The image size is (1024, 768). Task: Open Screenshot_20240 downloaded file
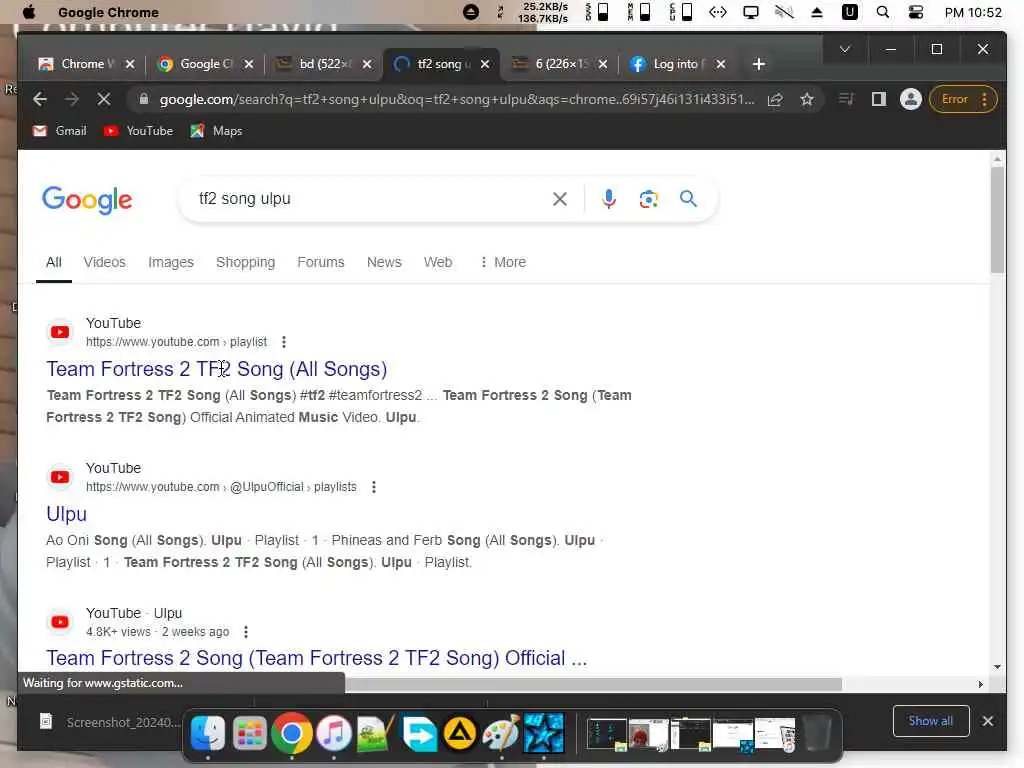[108, 722]
